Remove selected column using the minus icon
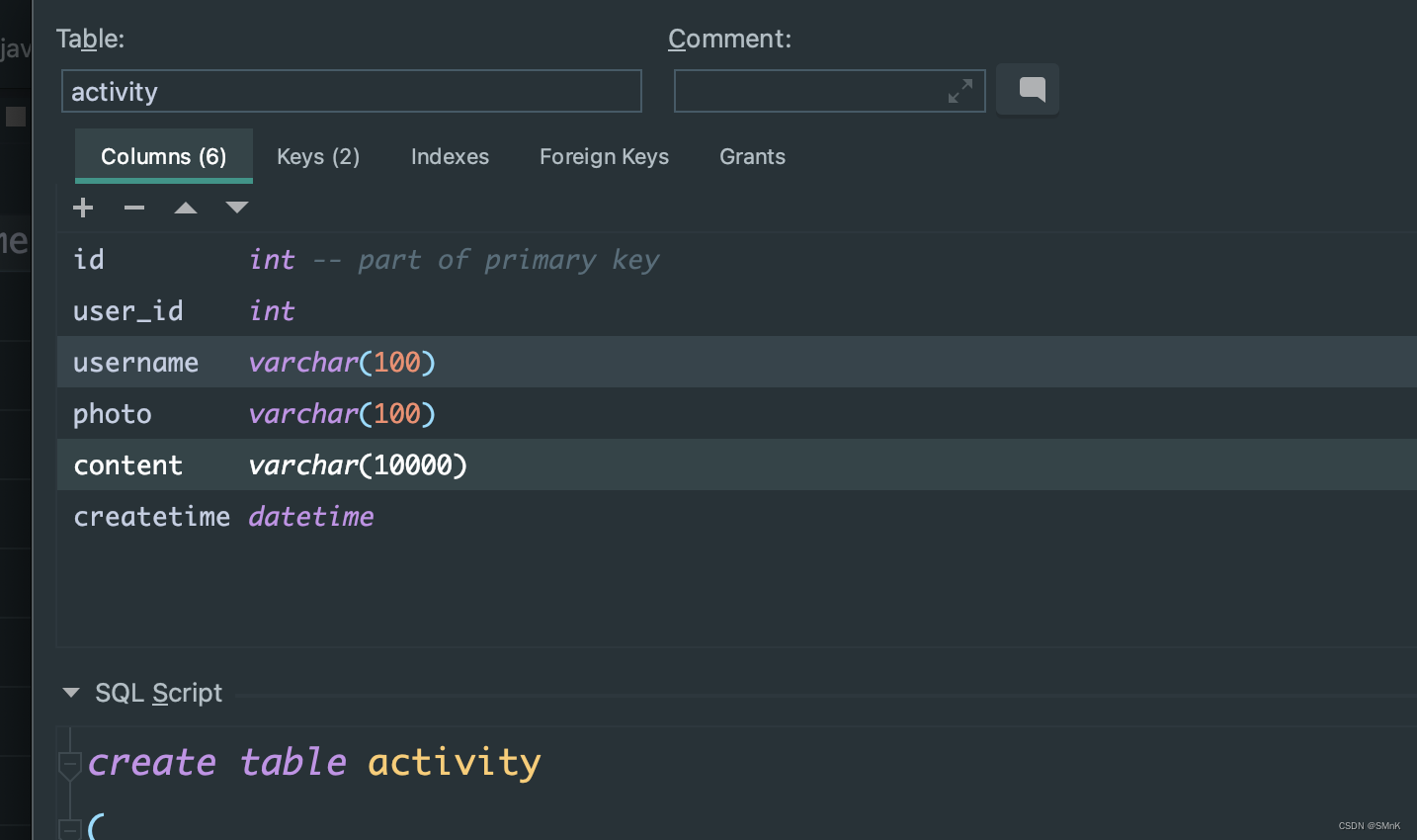1417x840 pixels. pyautogui.click(x=134, y=208)
